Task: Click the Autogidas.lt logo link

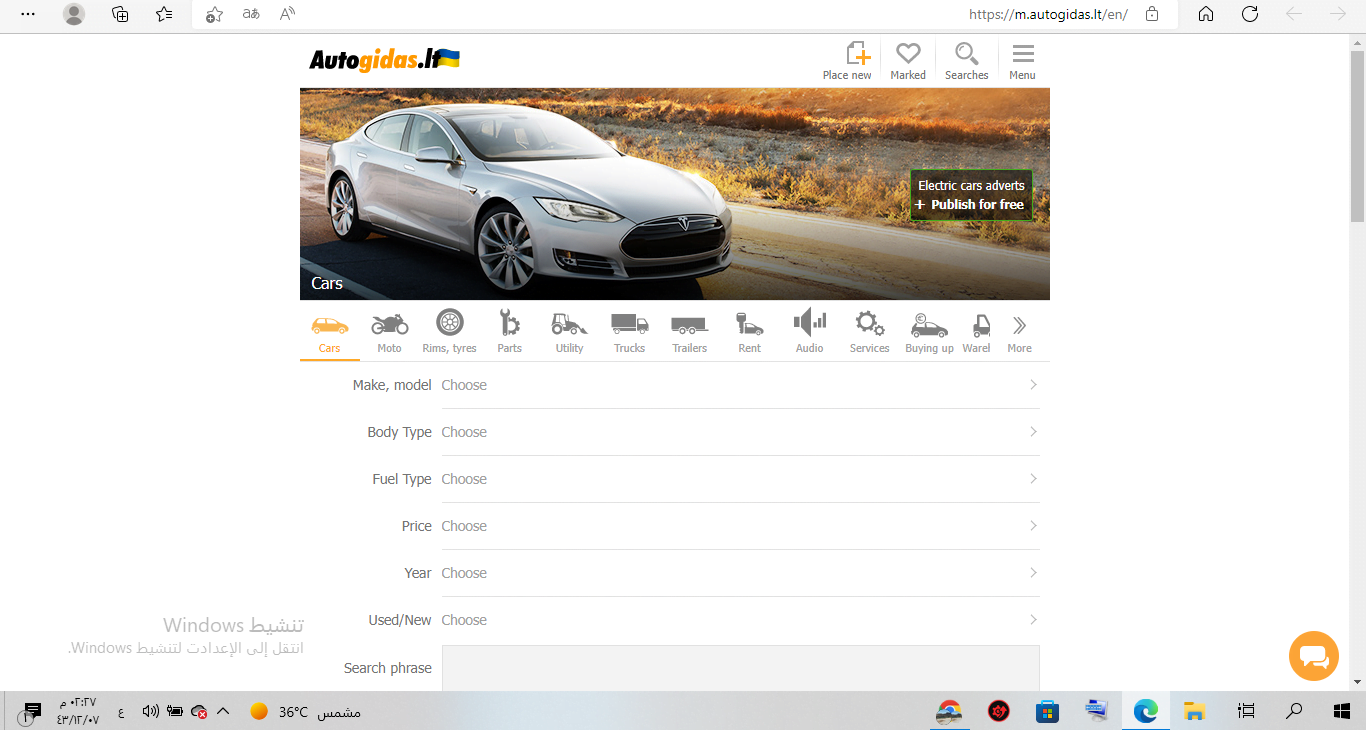Action: [x=384, y=60]
